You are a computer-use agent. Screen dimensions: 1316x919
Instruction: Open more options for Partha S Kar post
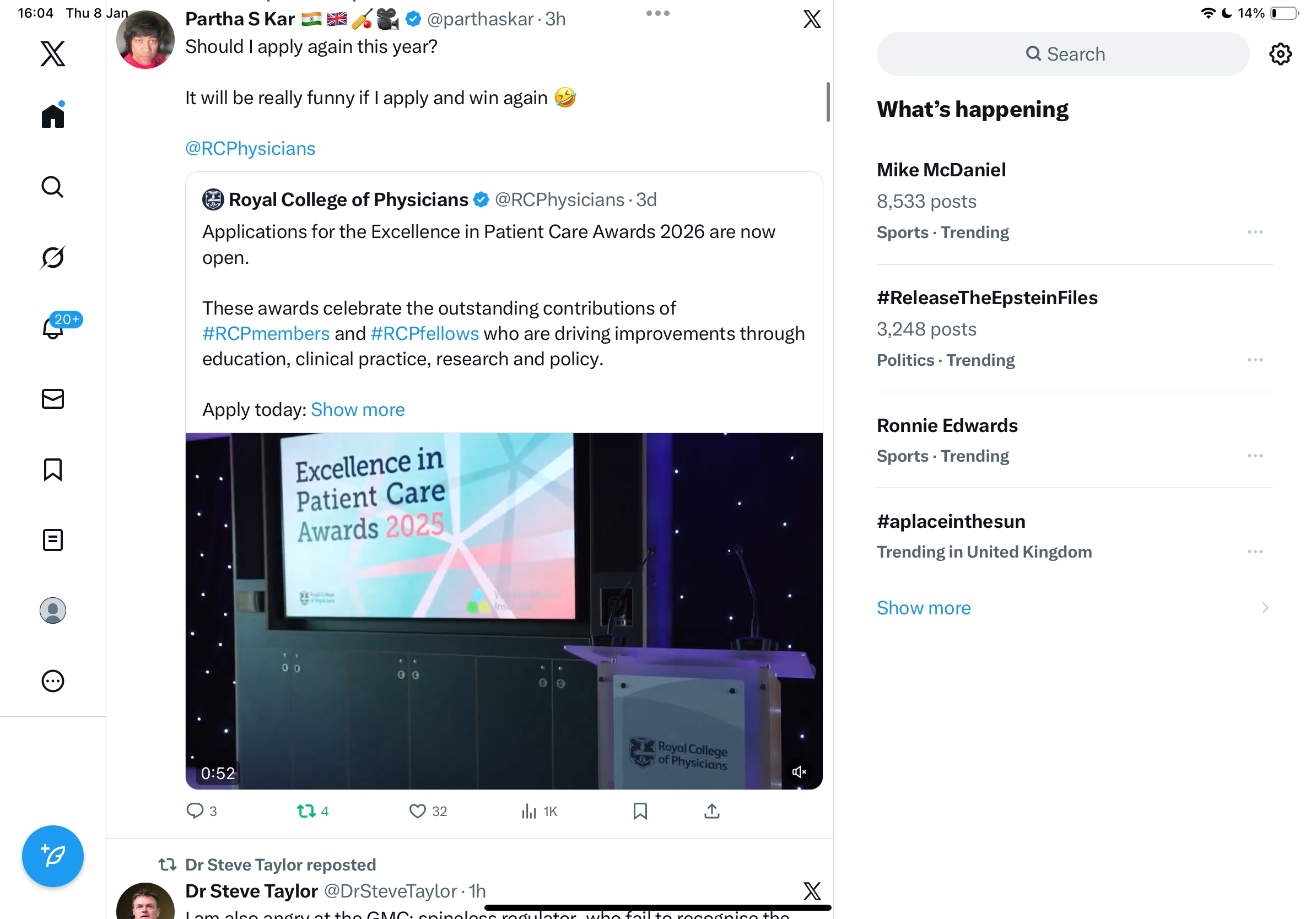click(657, 13)
